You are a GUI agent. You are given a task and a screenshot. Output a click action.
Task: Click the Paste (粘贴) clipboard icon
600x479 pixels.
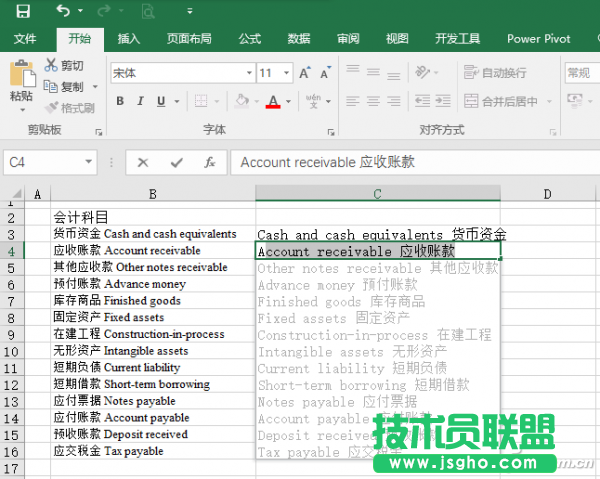tap(20, 79)
